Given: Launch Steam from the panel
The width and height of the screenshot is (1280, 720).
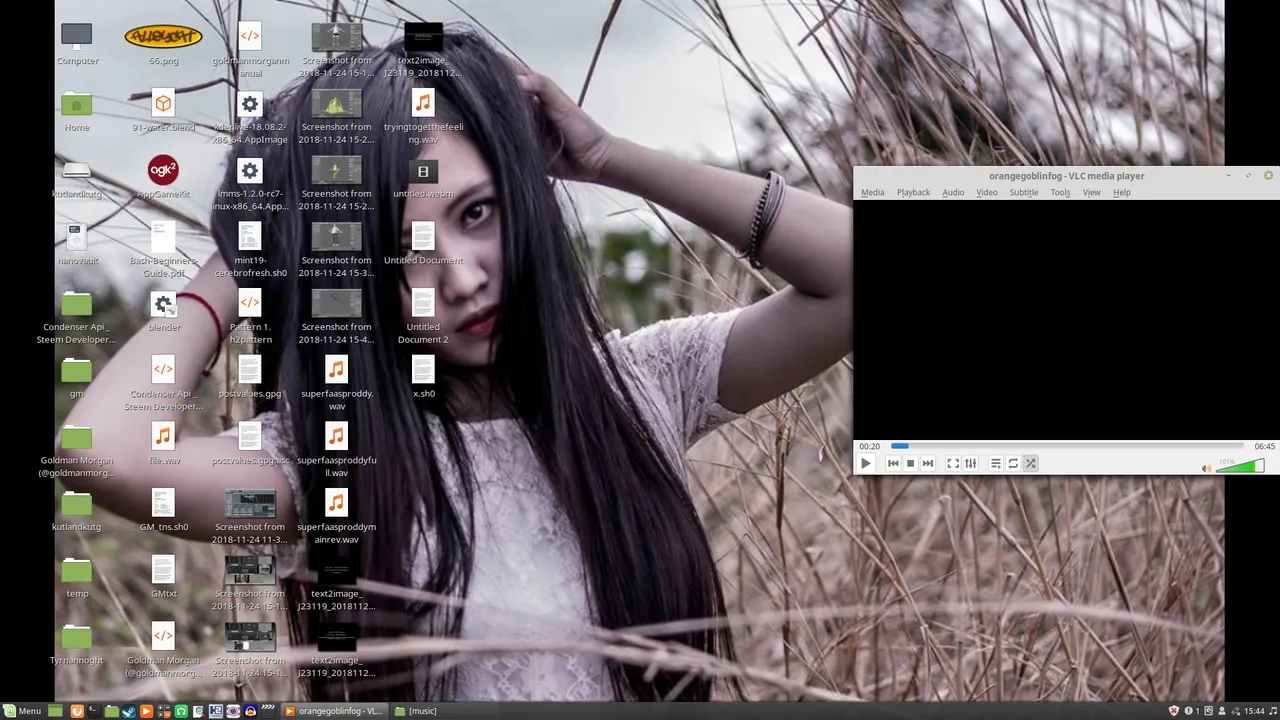Looking at the screenshot, I should (129, 711).
